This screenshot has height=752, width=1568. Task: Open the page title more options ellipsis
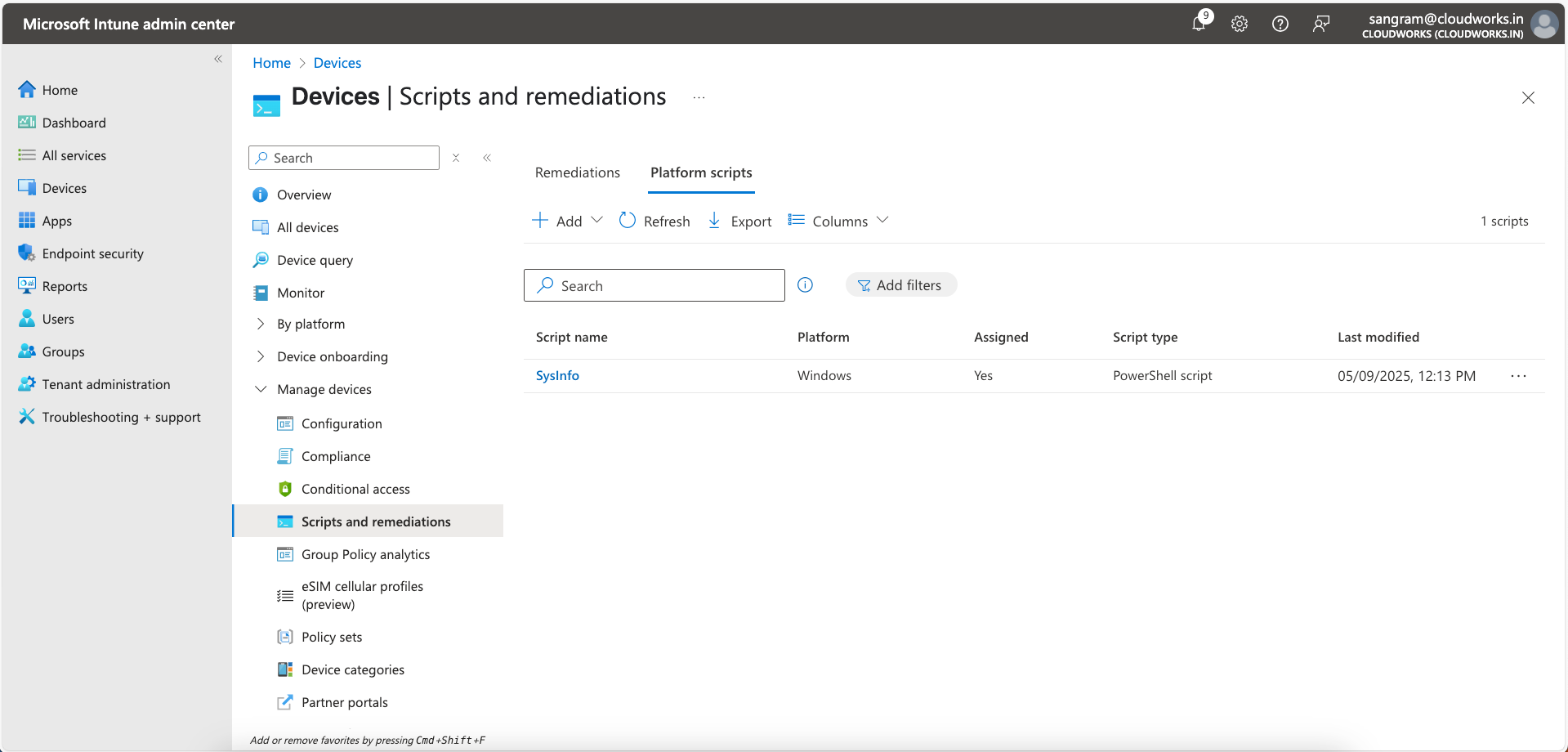coord(699,97)
